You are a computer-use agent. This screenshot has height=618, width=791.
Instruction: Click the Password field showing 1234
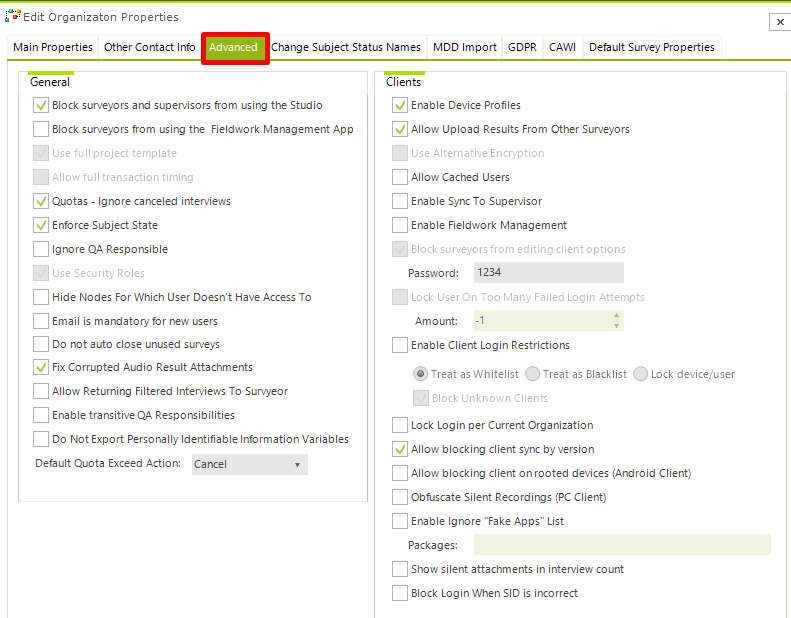(549, 272)
